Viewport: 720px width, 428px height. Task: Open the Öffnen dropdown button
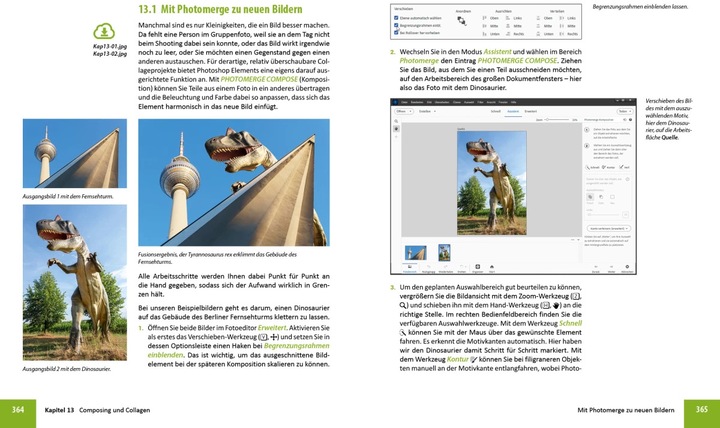[x=404, y=111]
